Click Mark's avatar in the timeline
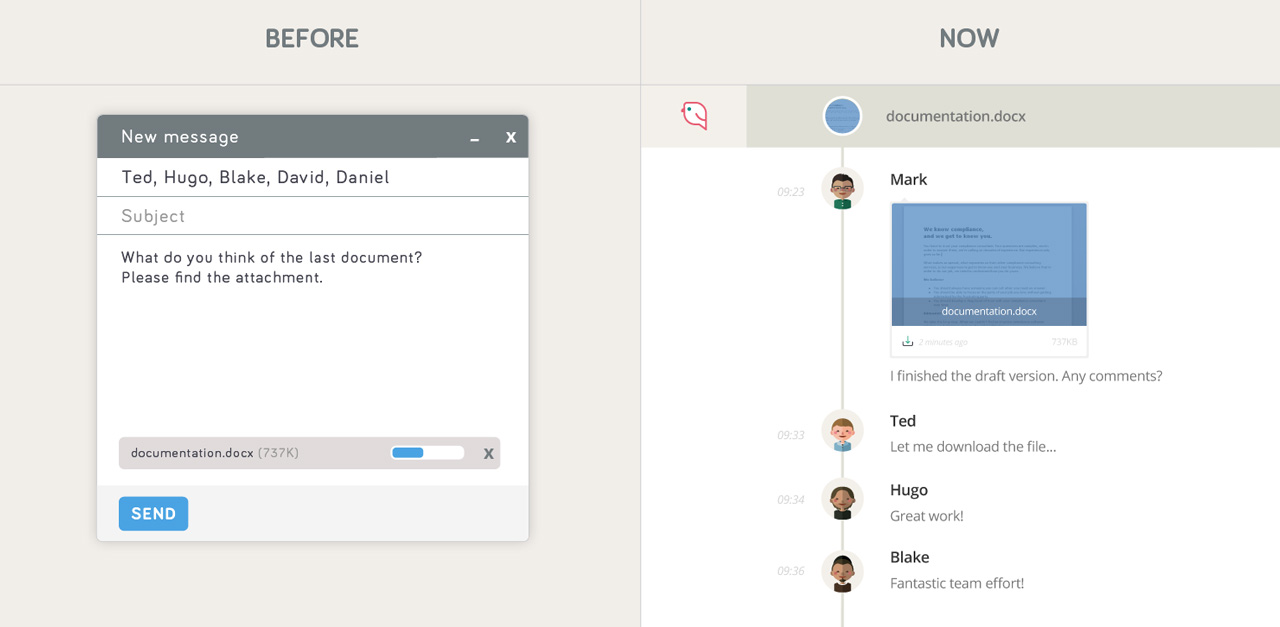 [842, 188]
